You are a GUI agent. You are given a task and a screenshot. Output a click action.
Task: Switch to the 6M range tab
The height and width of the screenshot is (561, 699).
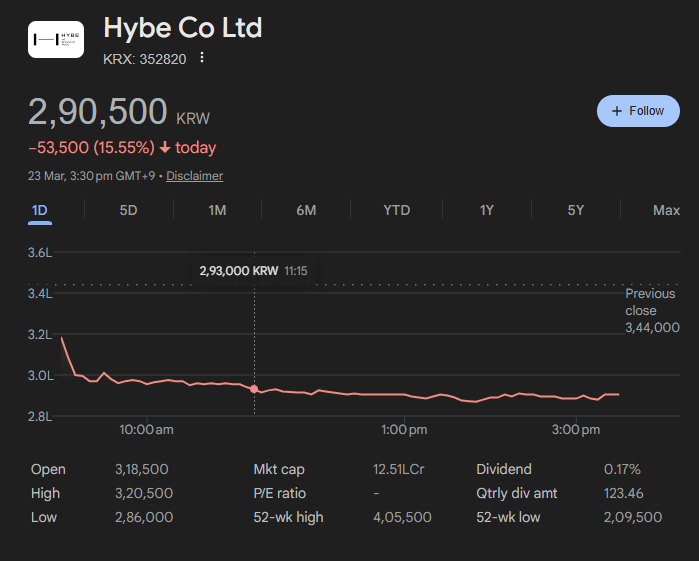[306, 210]
